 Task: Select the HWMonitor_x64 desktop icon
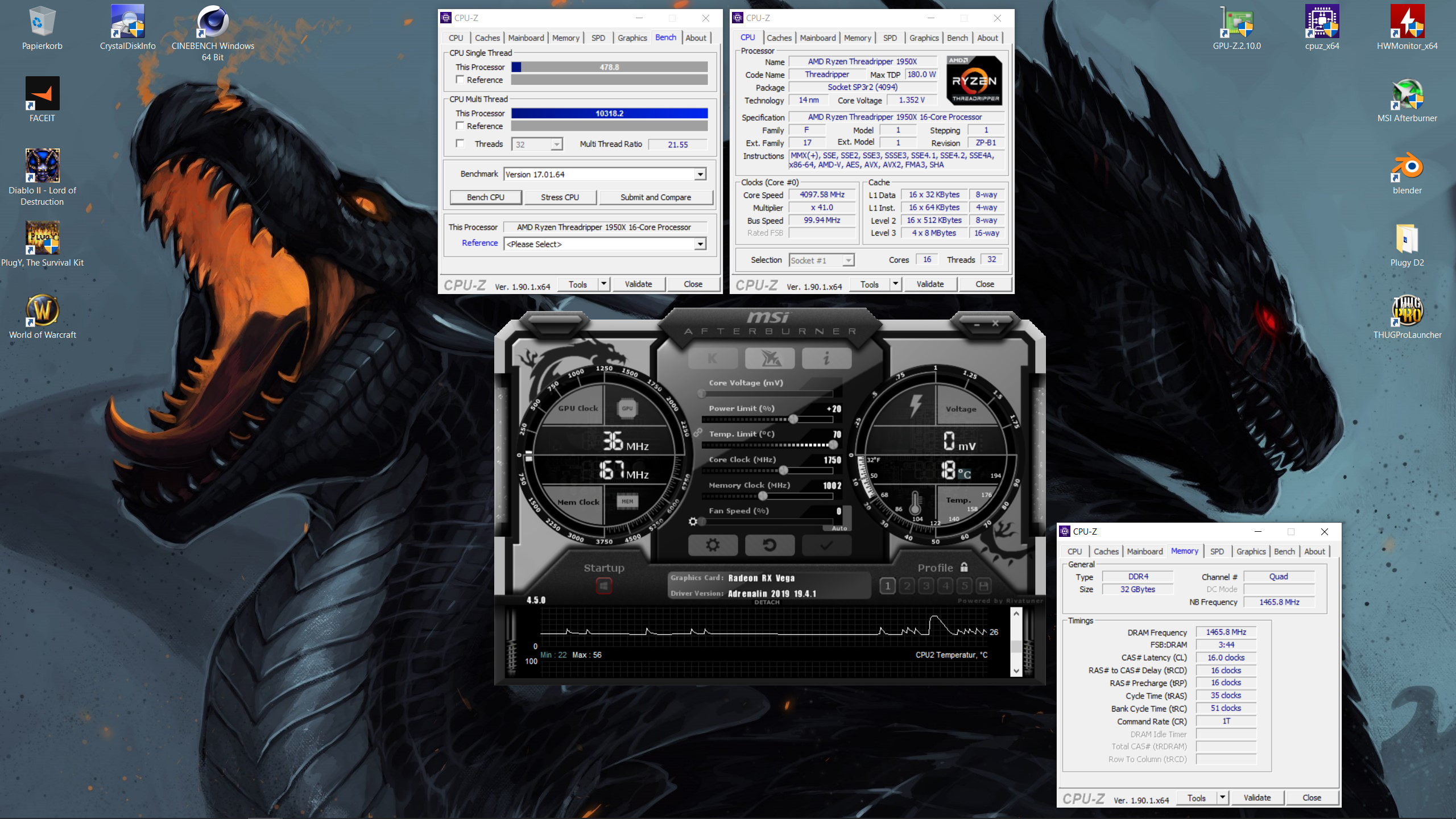pos(1407,28)
